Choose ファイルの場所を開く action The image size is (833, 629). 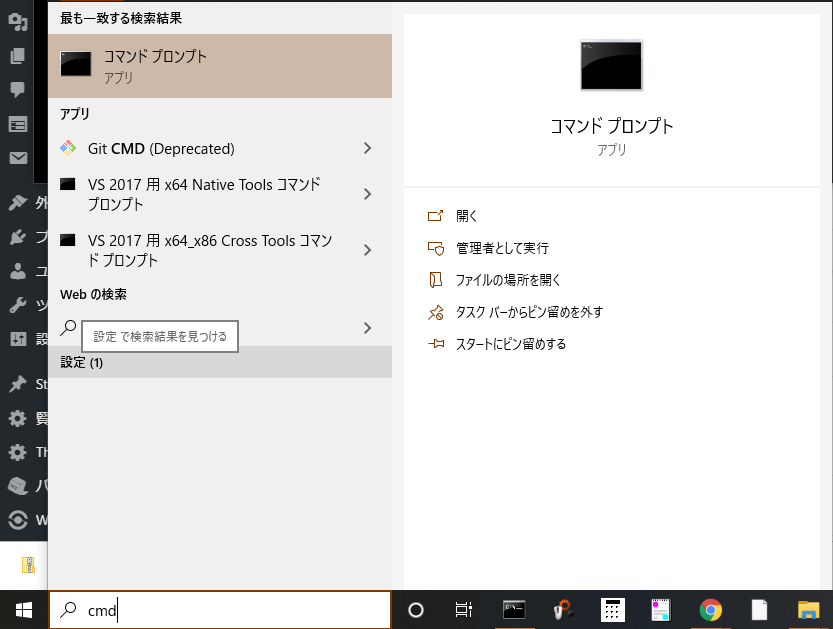pos(494,280)
